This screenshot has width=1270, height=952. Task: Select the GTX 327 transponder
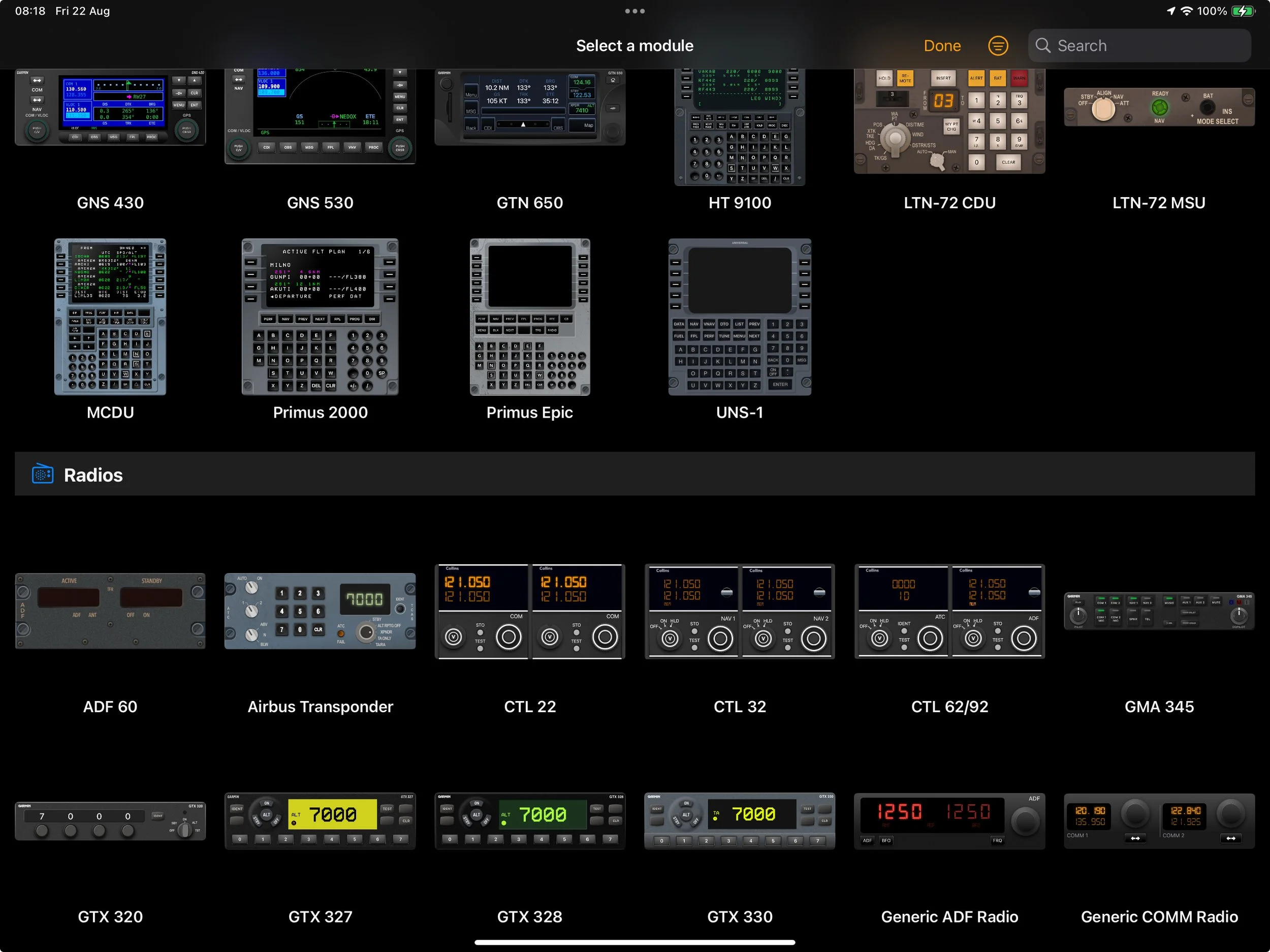[x=320, y=821]
